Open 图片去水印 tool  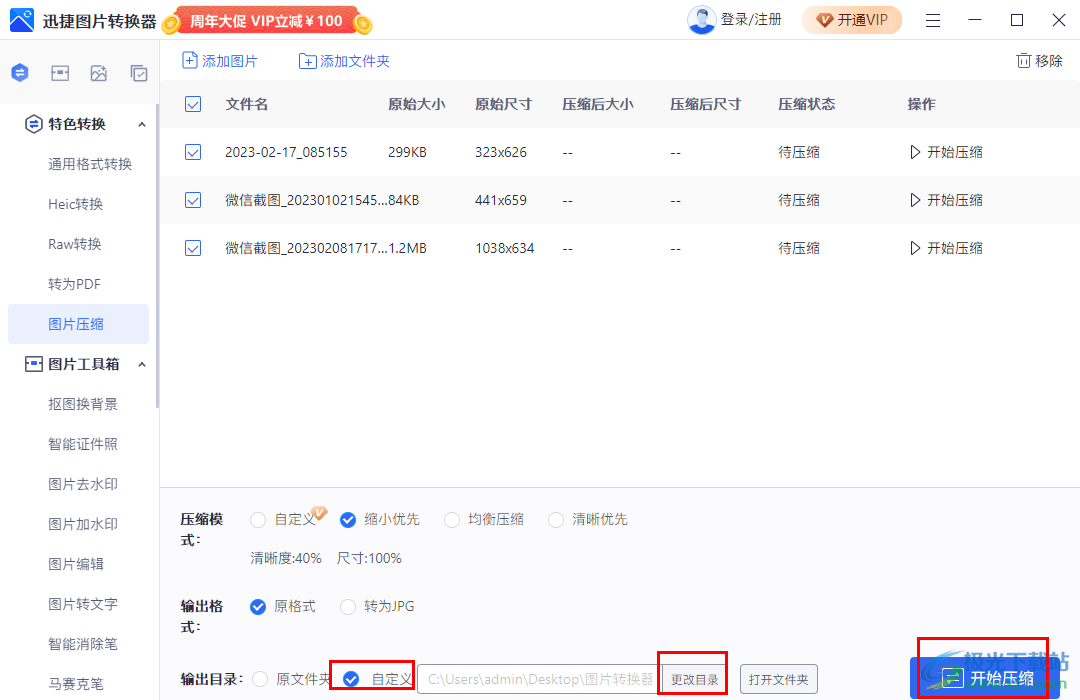[83, 484]
